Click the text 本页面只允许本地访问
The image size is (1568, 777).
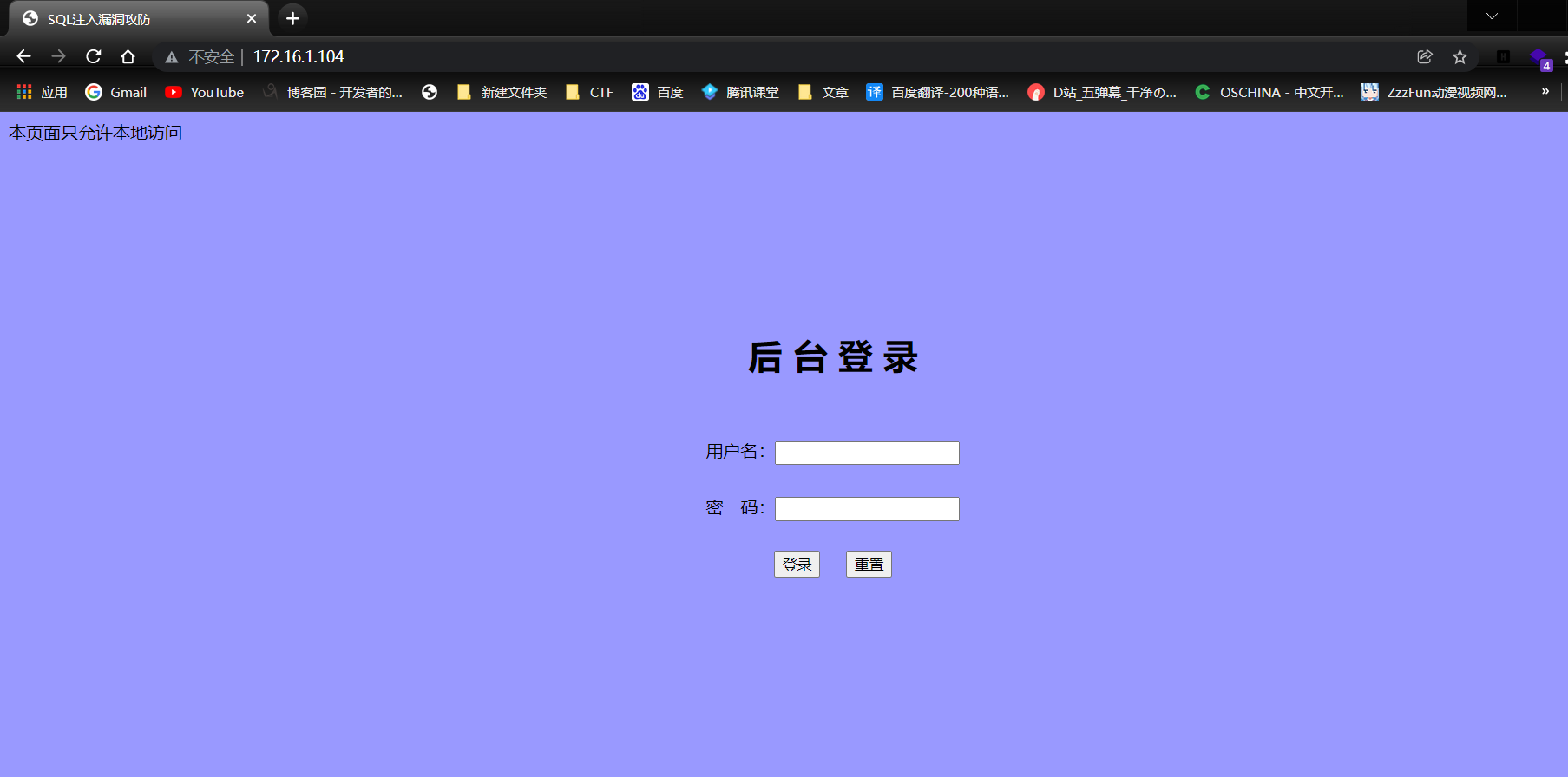tap(95, 133)
